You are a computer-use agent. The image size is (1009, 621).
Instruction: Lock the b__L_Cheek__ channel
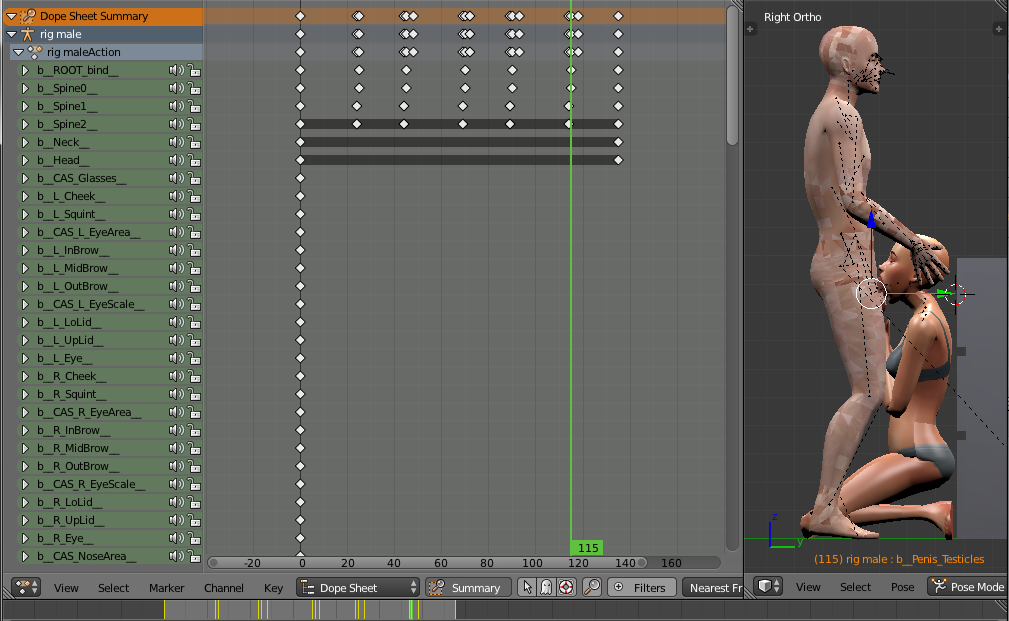tap(194, 196)
